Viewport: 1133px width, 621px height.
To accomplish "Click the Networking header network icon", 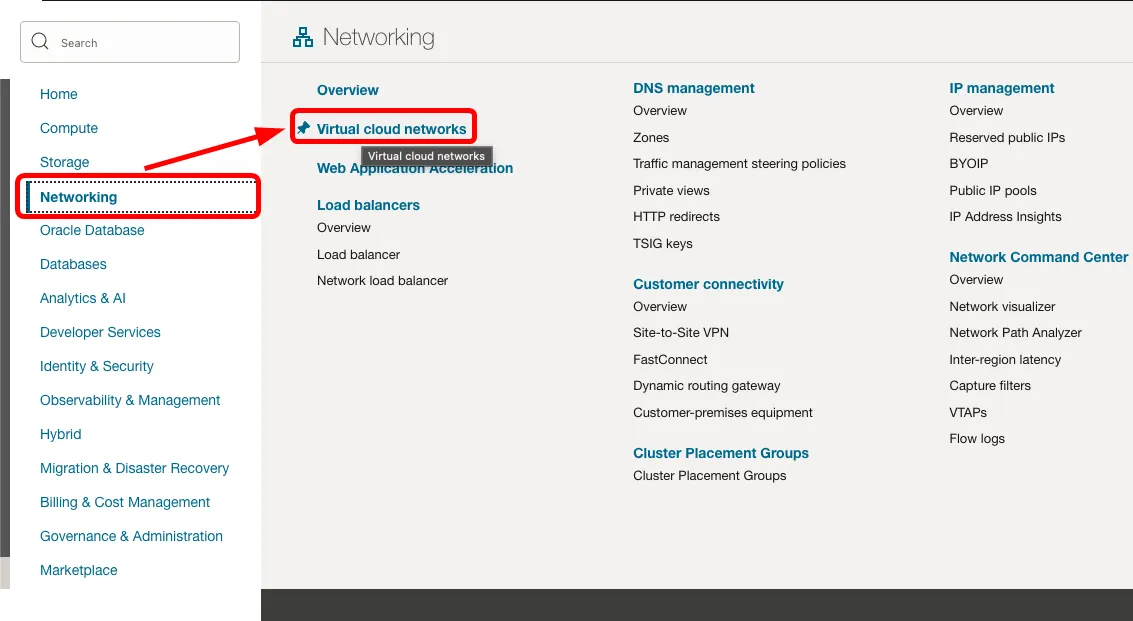I will 303,37.
